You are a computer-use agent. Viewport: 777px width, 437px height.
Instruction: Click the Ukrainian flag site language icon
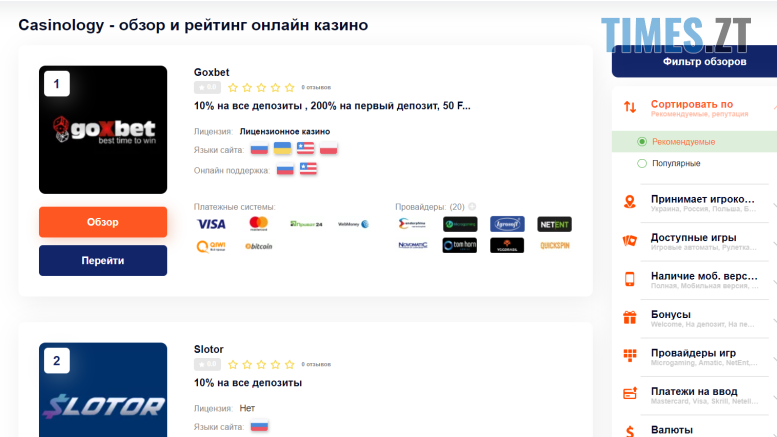[x=283, y=149]
